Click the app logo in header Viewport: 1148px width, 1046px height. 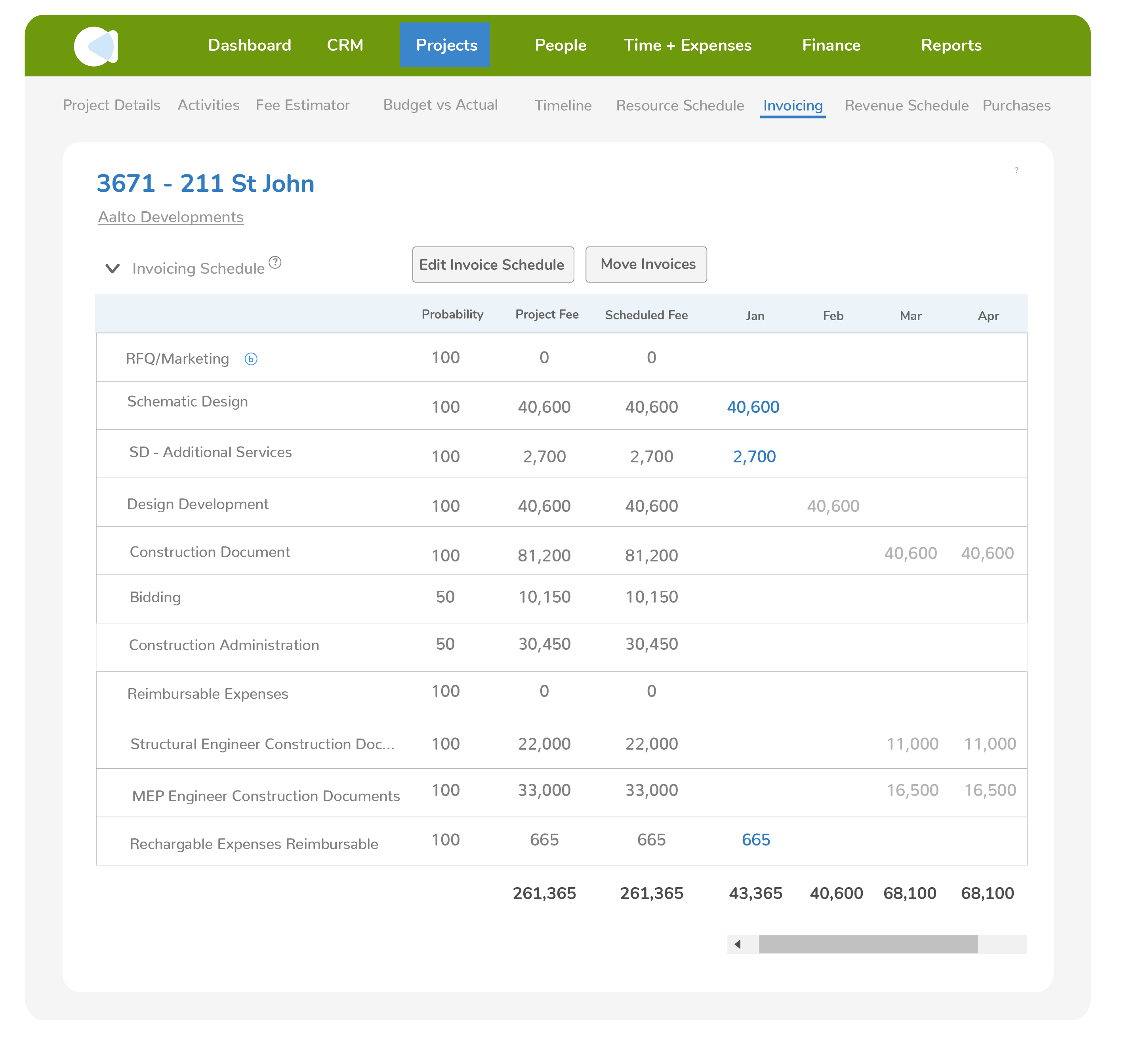[96, 46]
